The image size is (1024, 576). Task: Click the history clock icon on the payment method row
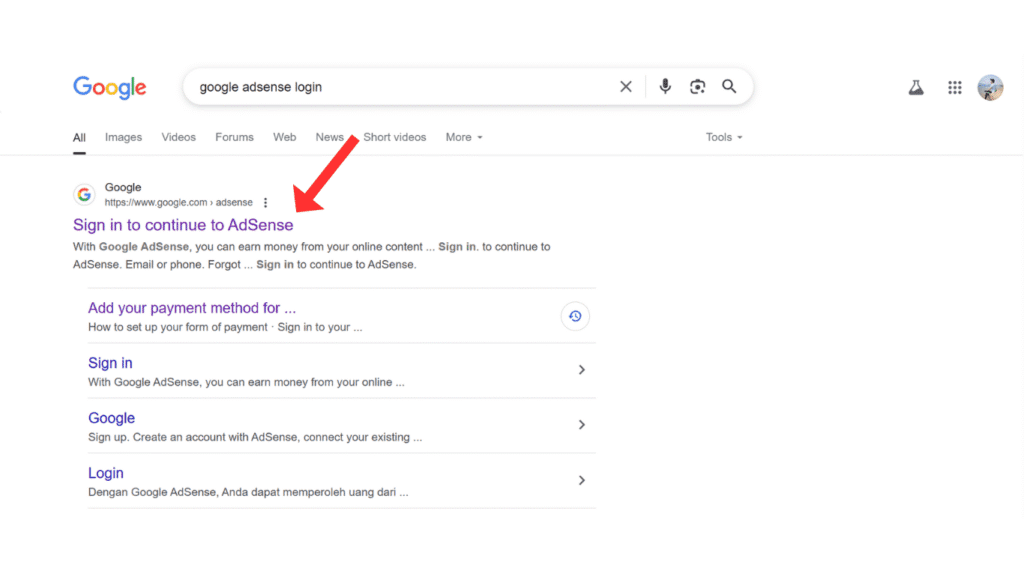[575, 316]
